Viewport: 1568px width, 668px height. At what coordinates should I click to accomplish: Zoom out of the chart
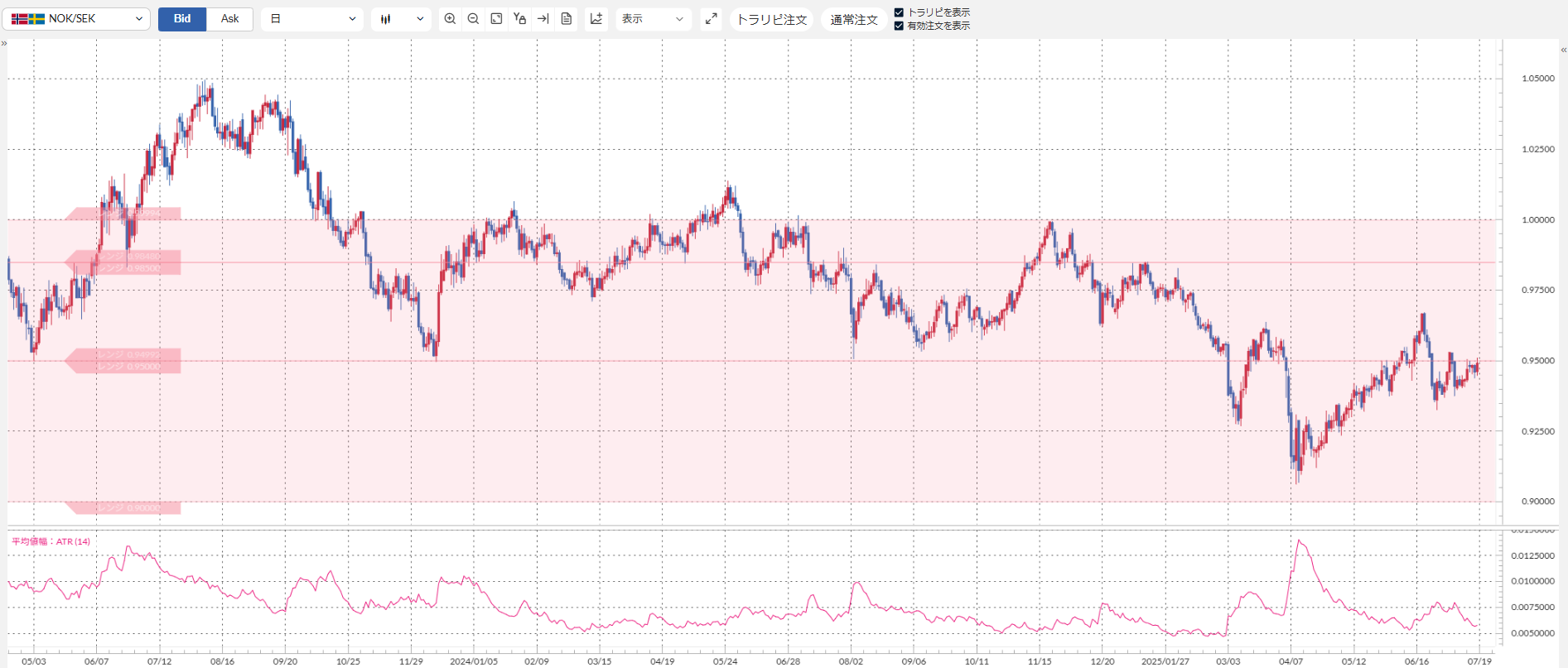point(473,19)
